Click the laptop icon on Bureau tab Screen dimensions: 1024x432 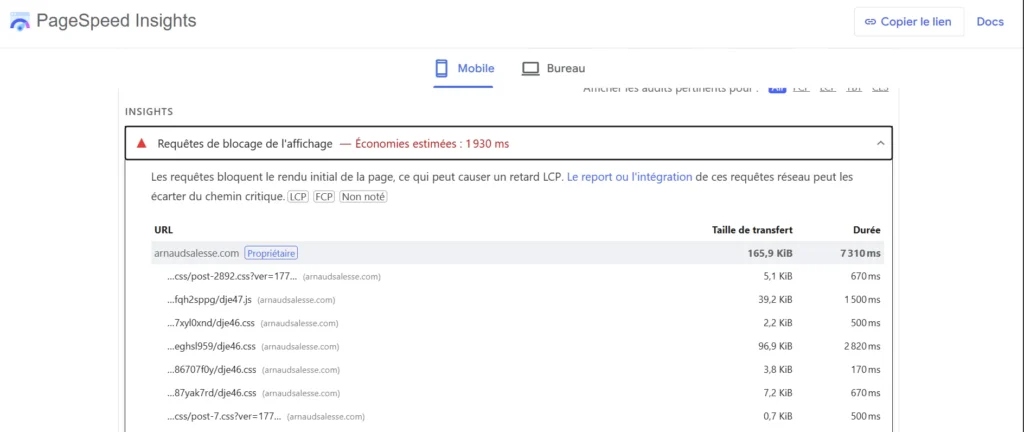point(530,68)
